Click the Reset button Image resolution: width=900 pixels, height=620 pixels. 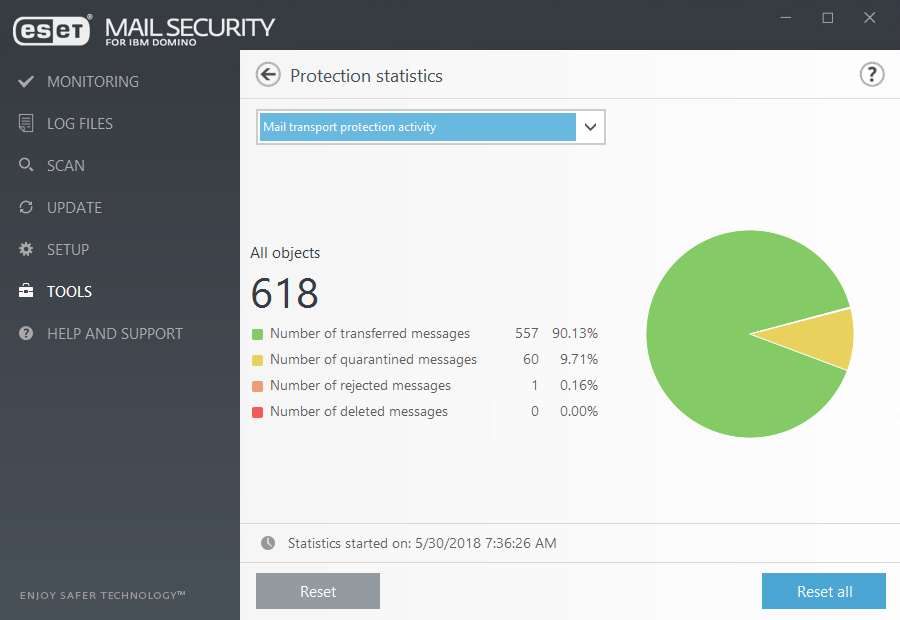(318, 591)
